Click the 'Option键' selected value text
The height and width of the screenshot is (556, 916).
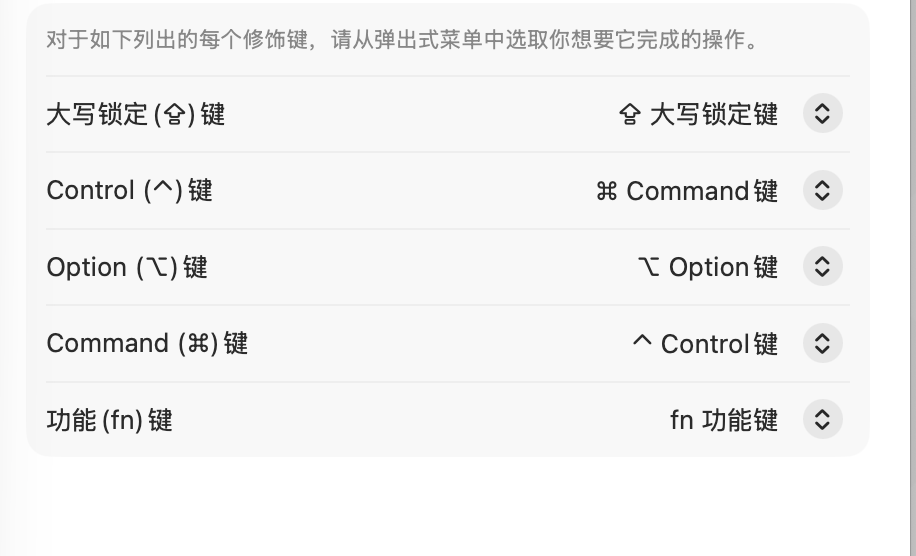coord(723,267)
